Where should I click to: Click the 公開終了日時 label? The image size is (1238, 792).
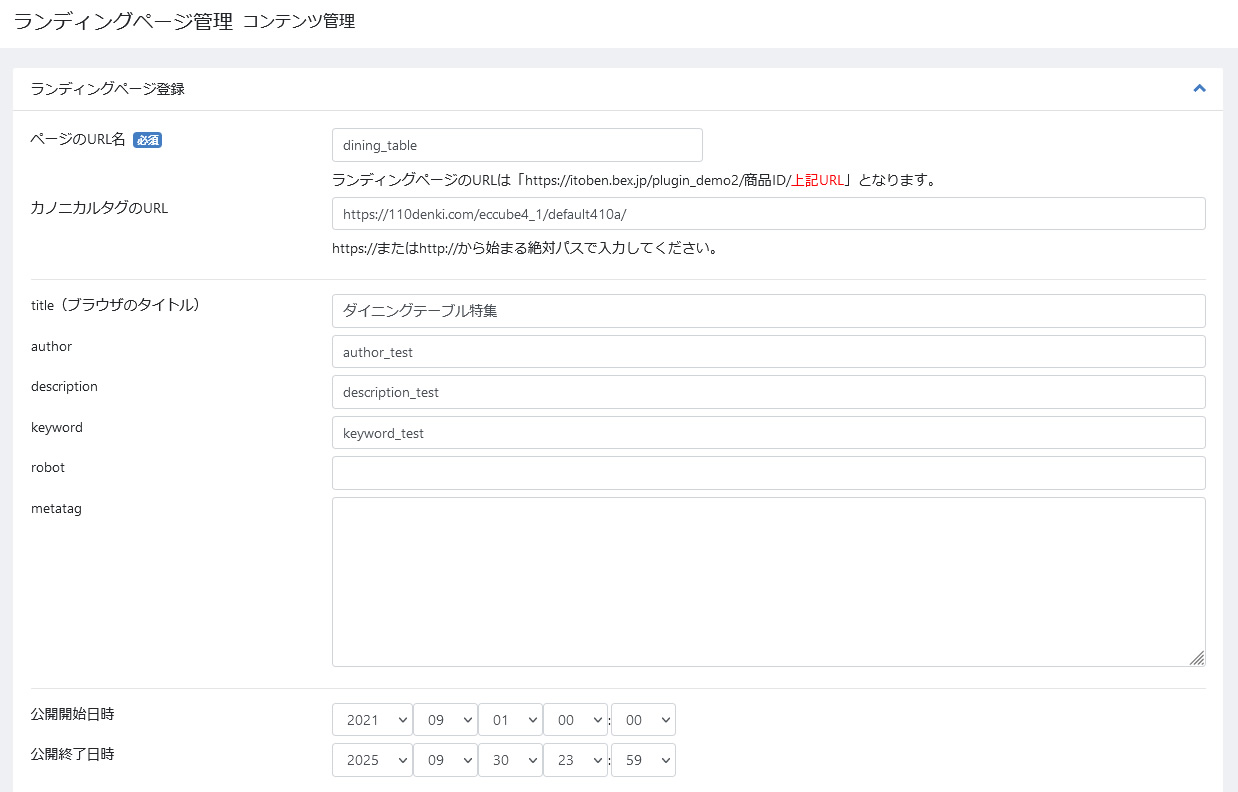click(x=72, y=754)
